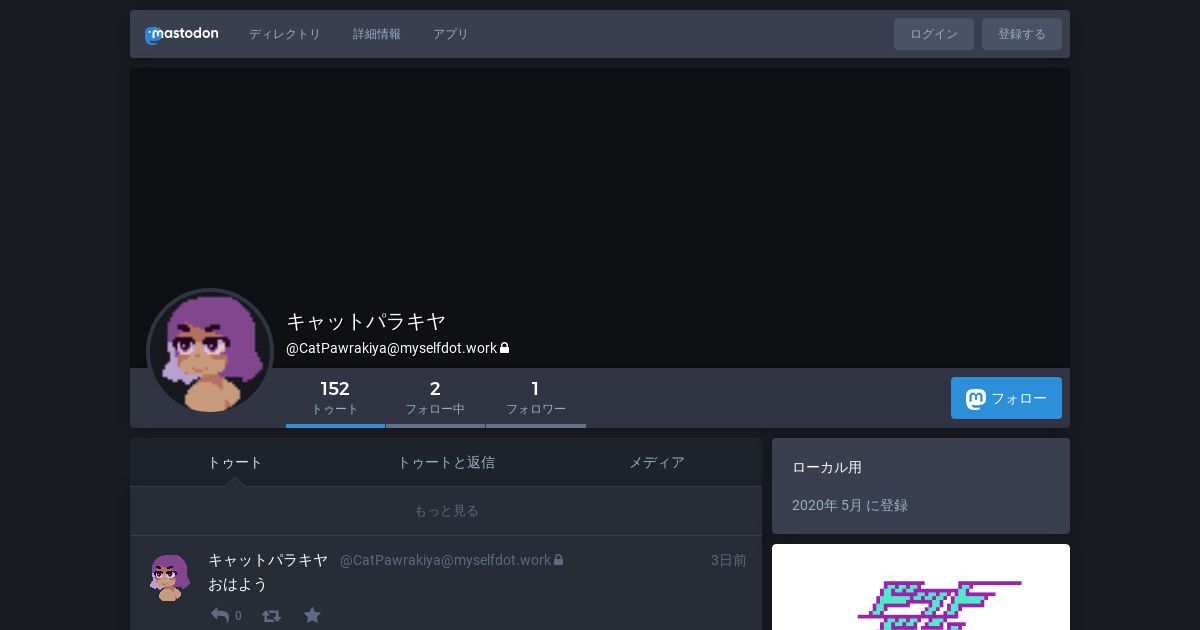The width and height of the screenshot is (1200, 630).
Task: Click the ローカル用 bio text
Action: pos(827,467)
